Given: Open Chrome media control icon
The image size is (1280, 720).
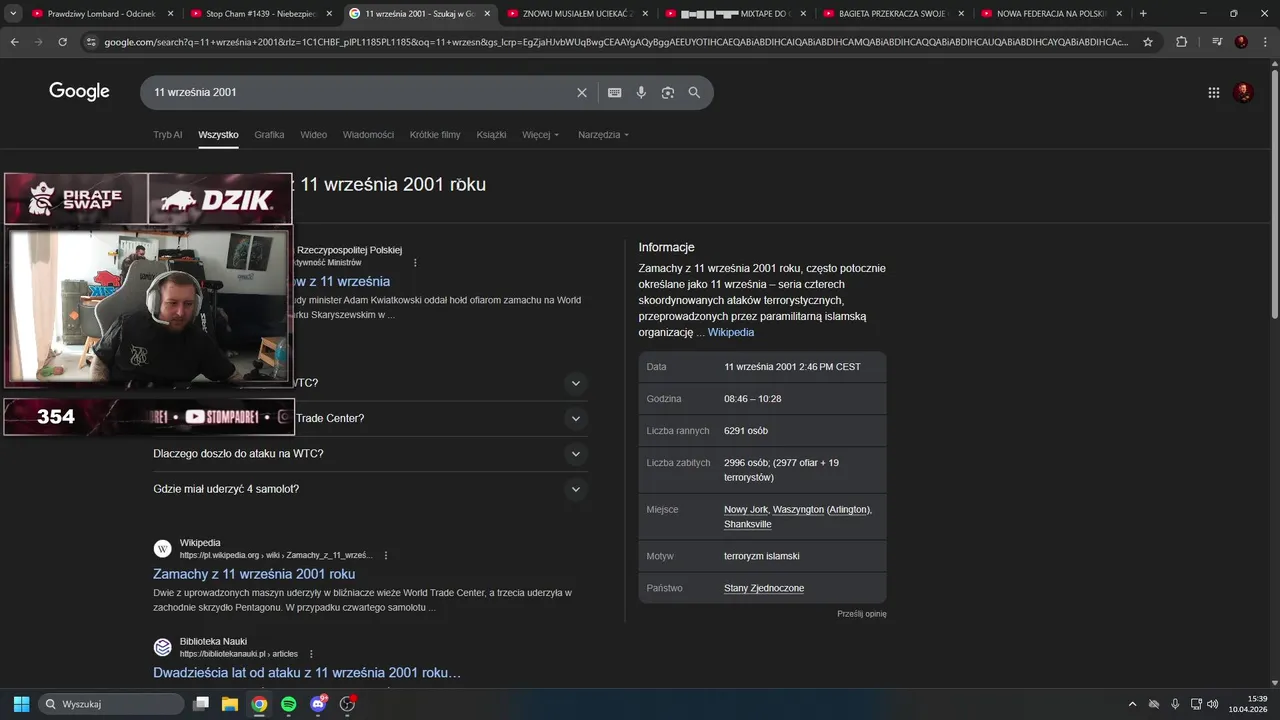Looking at the screenshot, I should point(1217,42).
